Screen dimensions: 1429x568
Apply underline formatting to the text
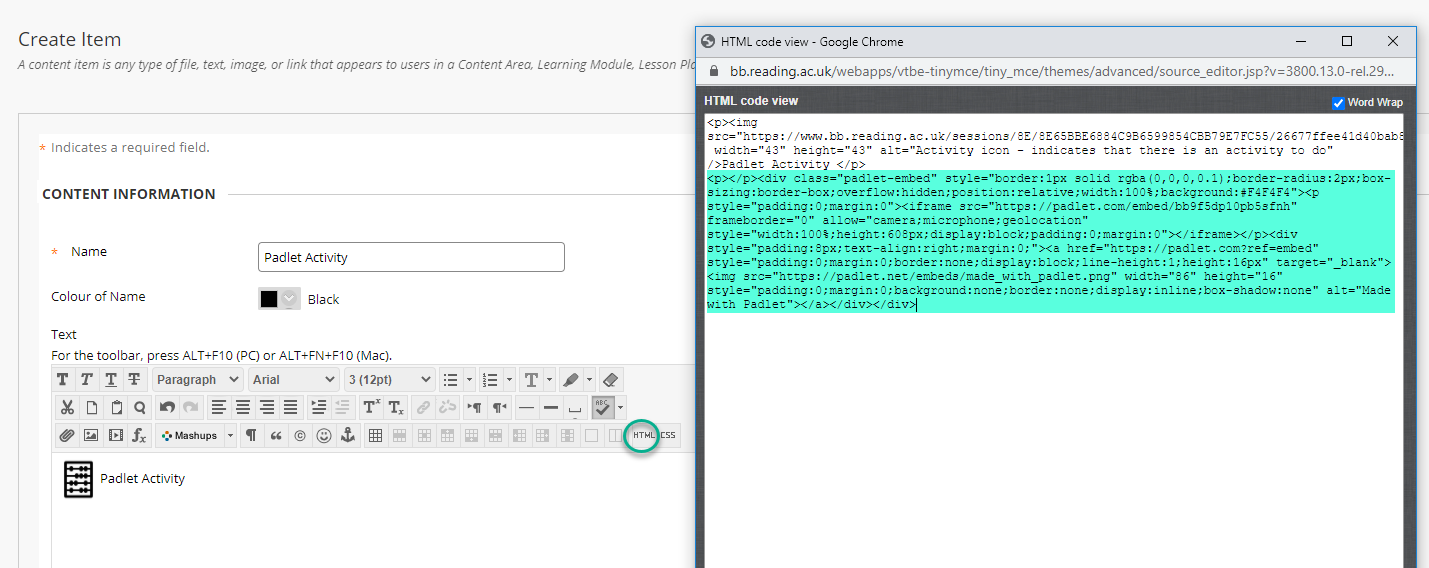pyautogui.click(x=110, y=380)
